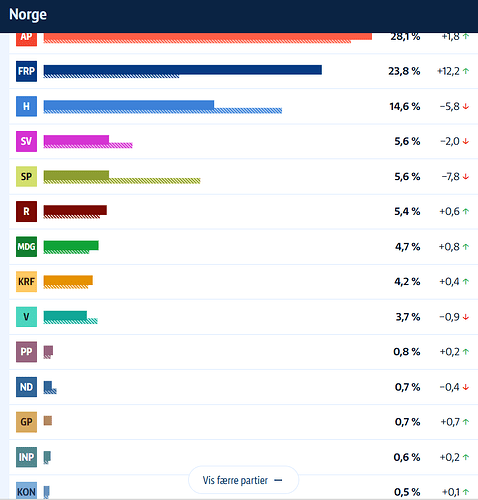The height and width of the screenshot is (500, 478).
Task: Click the H change value −5,8
Action: click(450, 106)
